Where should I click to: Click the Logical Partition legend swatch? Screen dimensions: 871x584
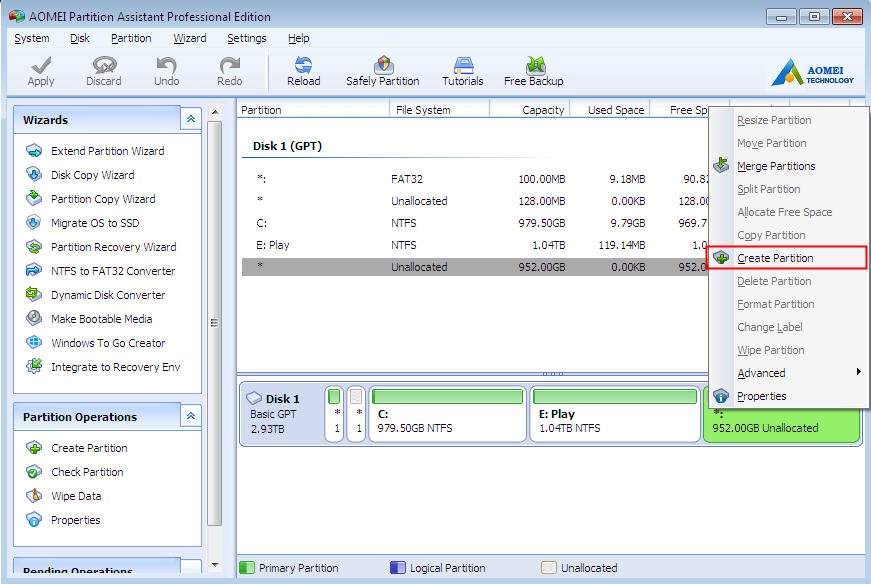398,567
